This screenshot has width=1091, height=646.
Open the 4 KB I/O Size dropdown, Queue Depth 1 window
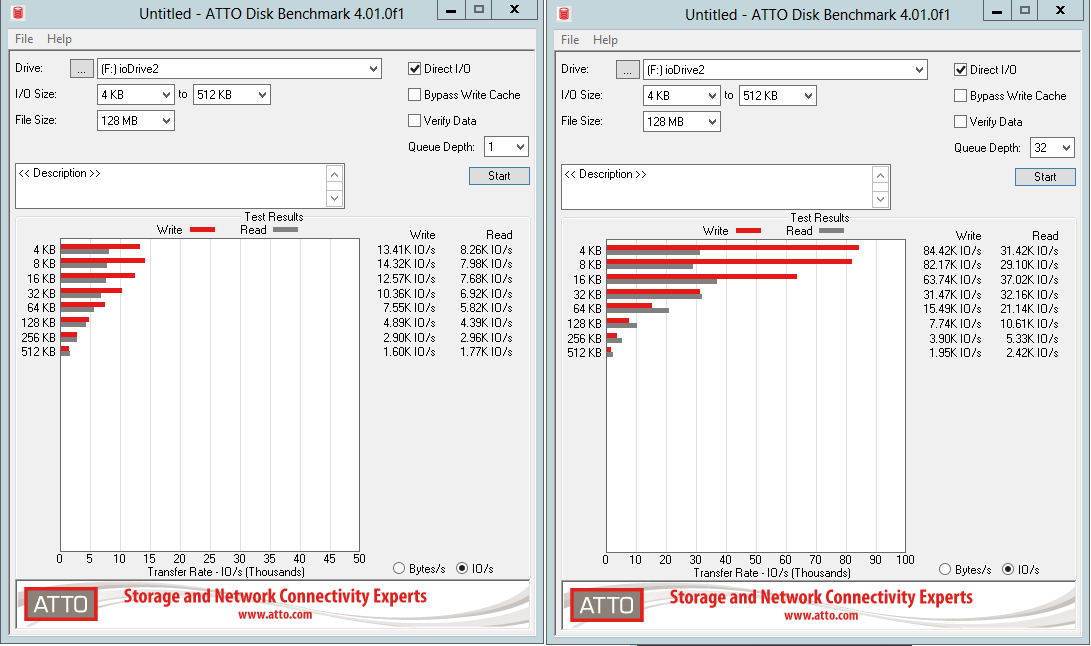point(166,95)
